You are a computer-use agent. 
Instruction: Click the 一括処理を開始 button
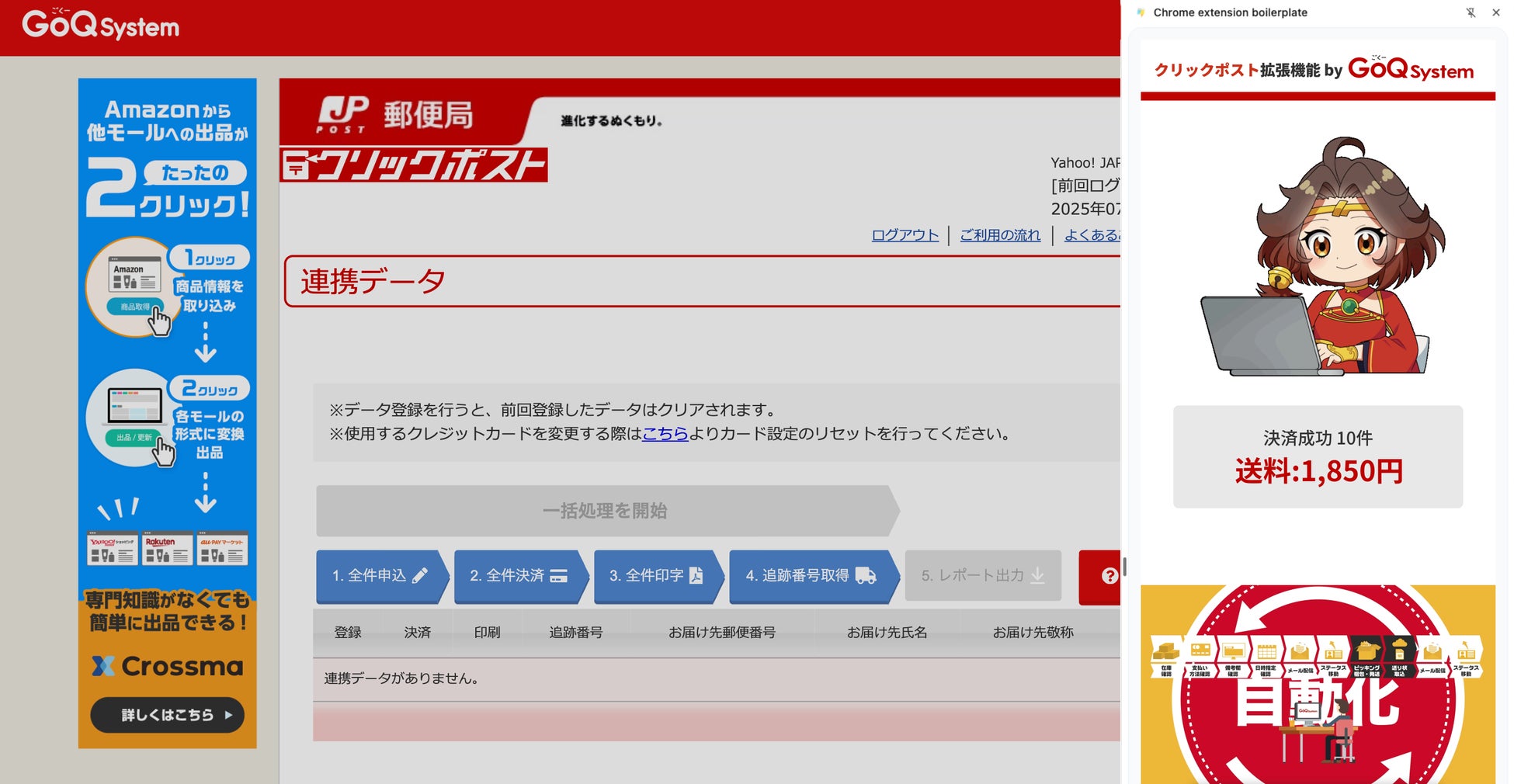click(607, 511)
